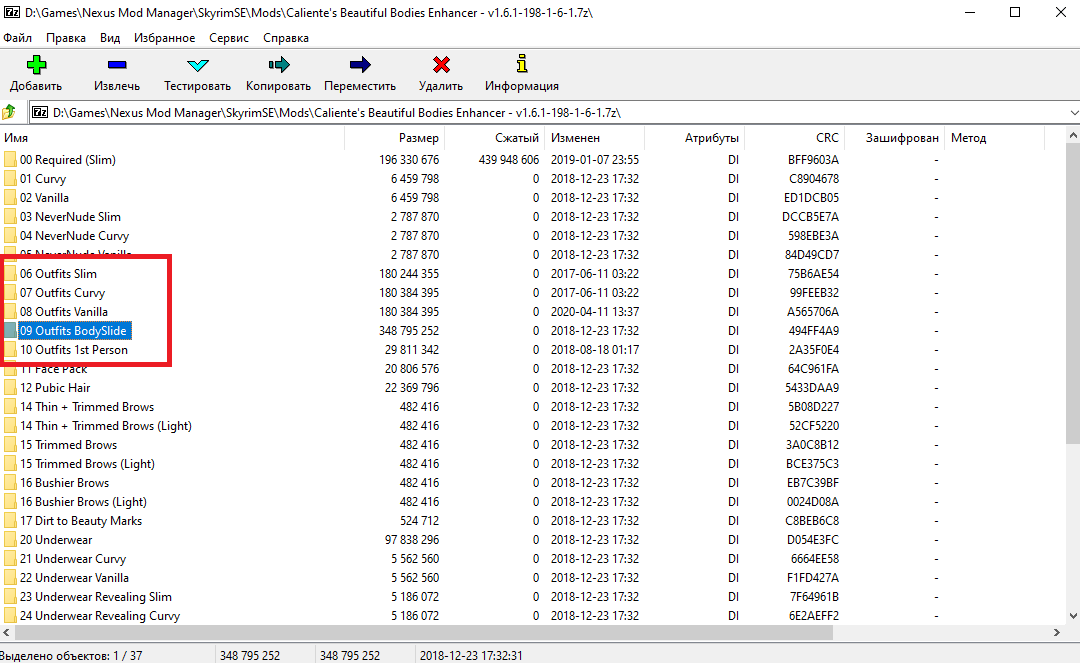This screenshot has height=663, width=1080.
Task: Open the Информация toolbar icon
Action: pyautogui.click(x=521, y=66)
